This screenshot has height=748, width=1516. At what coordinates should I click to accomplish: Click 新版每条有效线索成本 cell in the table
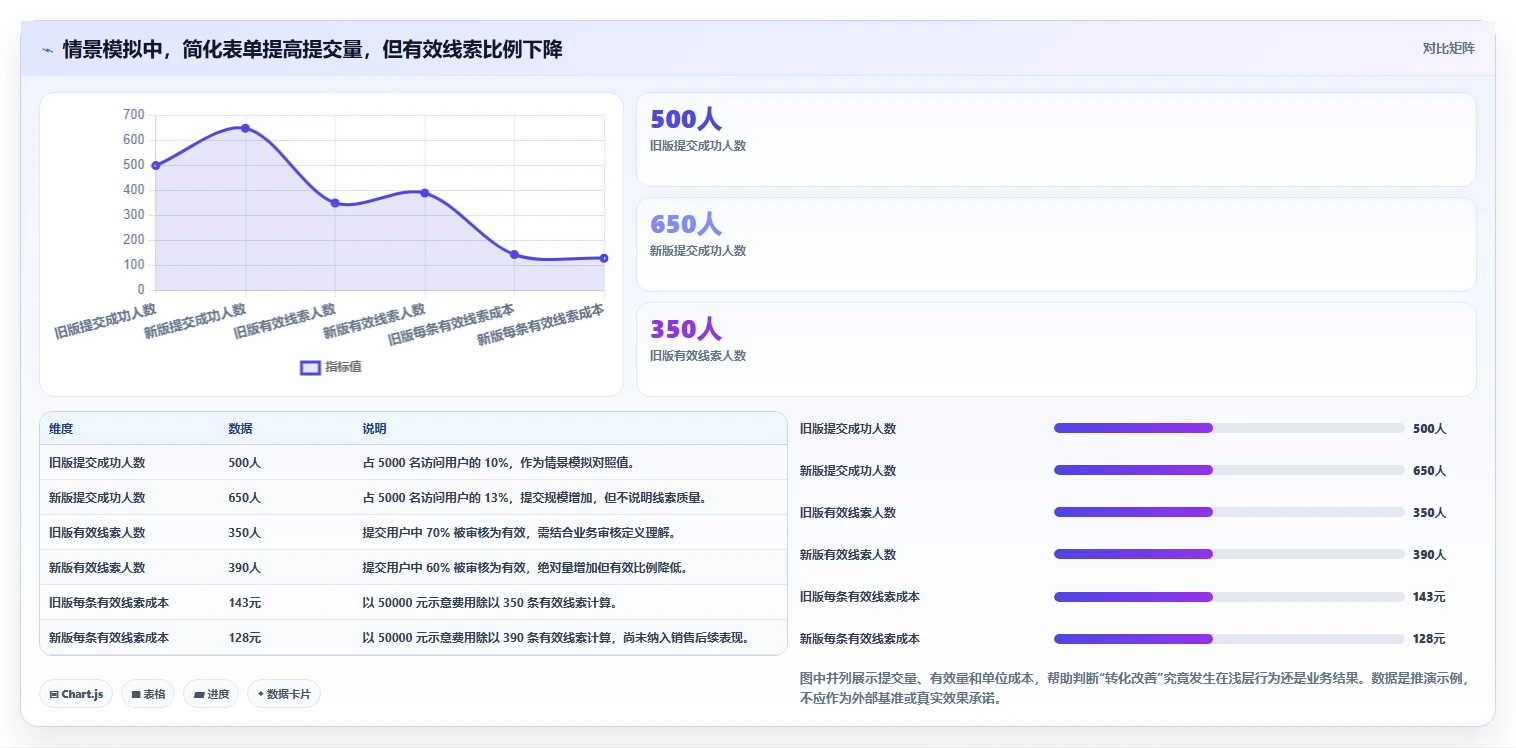click(109, 638)
